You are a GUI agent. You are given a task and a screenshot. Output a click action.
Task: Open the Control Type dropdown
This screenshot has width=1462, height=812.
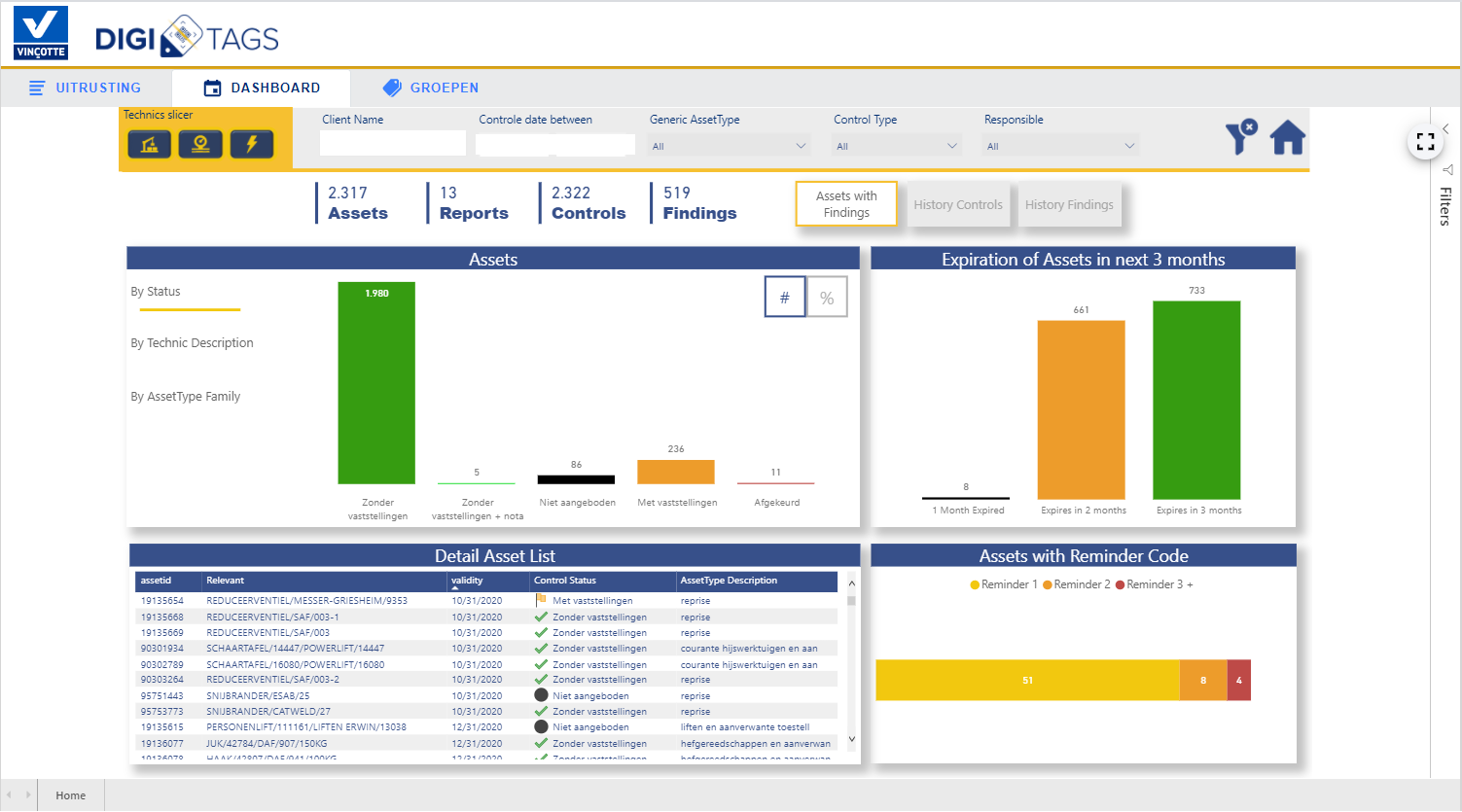coord(895,144)
